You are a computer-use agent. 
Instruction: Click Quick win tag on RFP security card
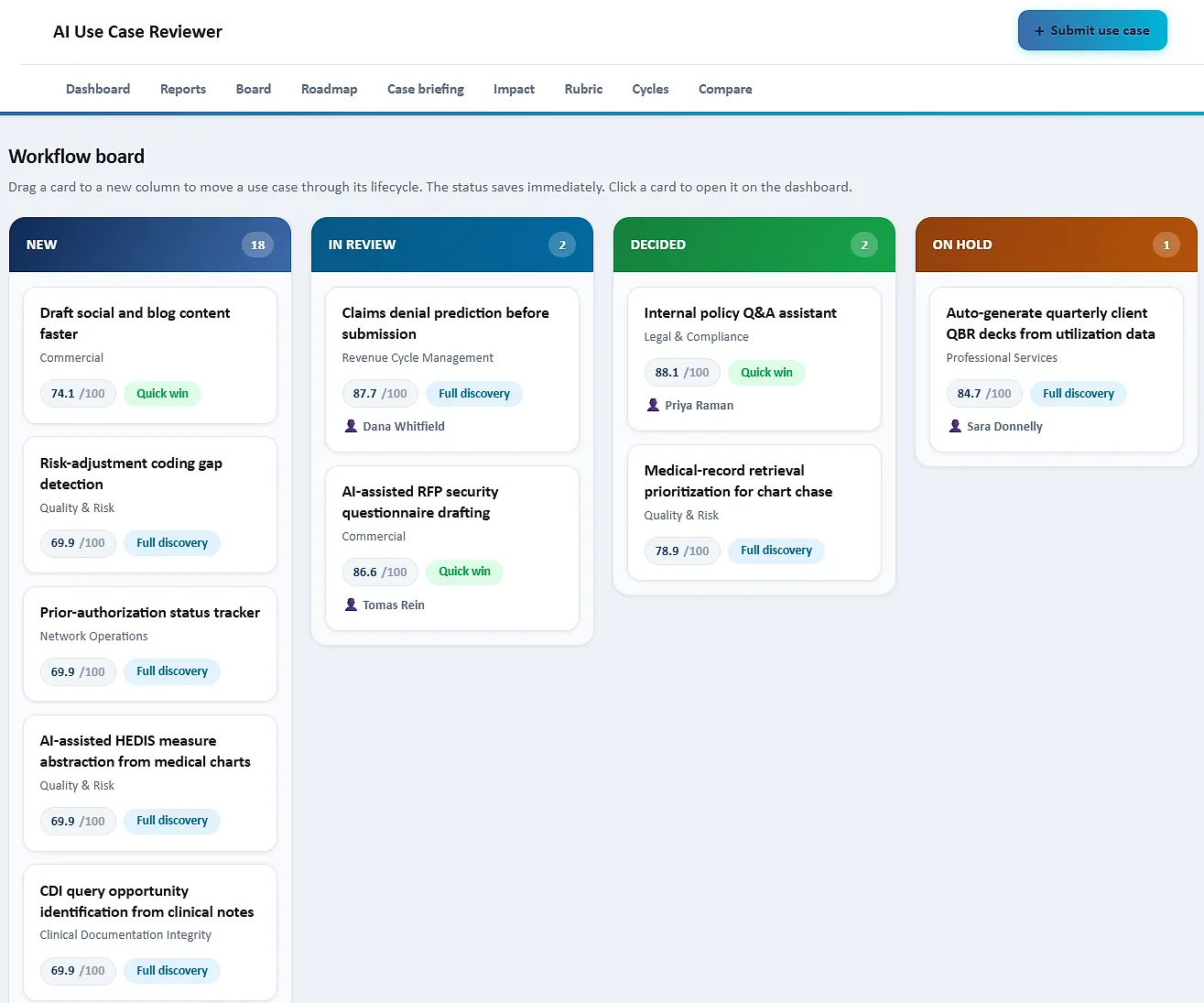[x=464, y=572]
